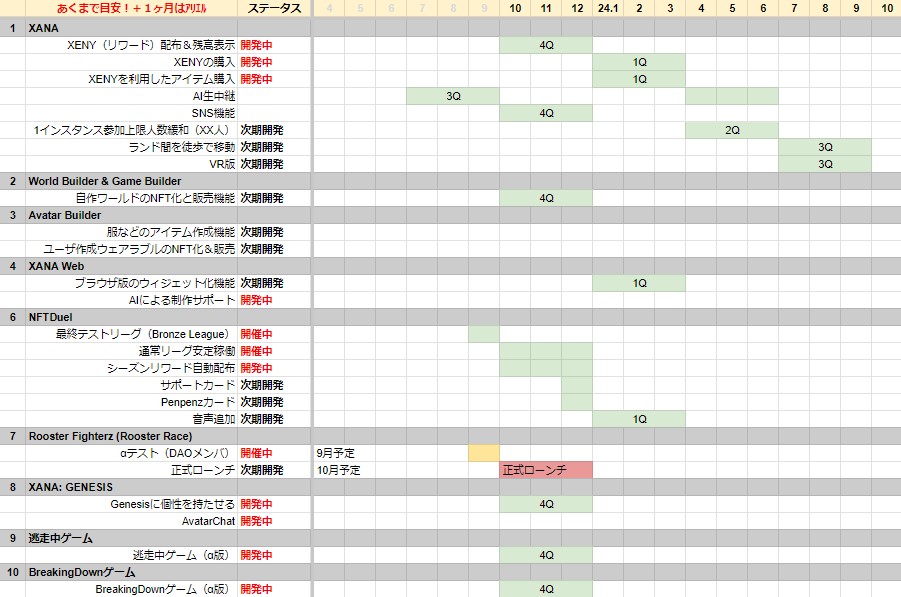This screenshot has height=597, width=901.
Task: Click the シーズンリワード自動配布 row label
Action: click(171, 368)
